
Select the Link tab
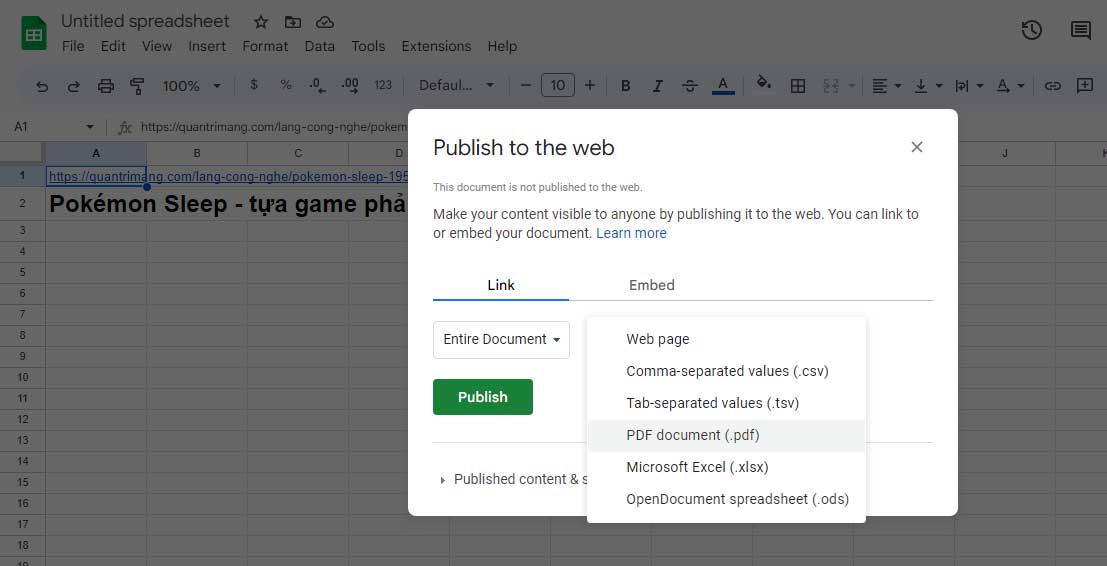point(501,285)
